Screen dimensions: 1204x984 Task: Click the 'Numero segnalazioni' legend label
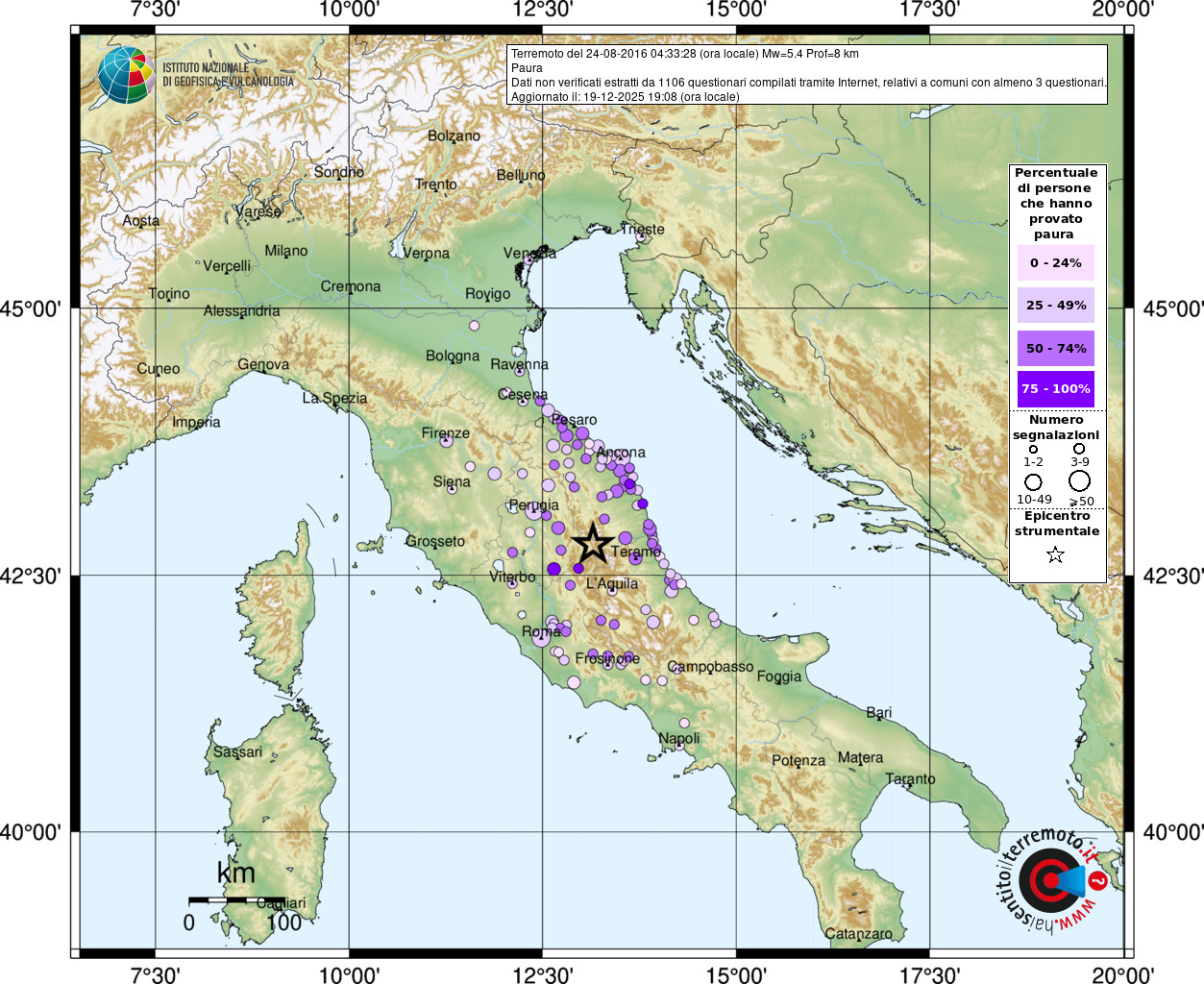point(1056,428)
